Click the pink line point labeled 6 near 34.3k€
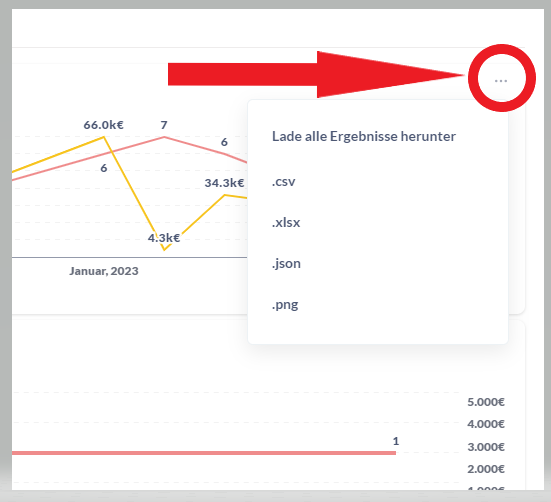551x502 pixels. pos(224,154)
